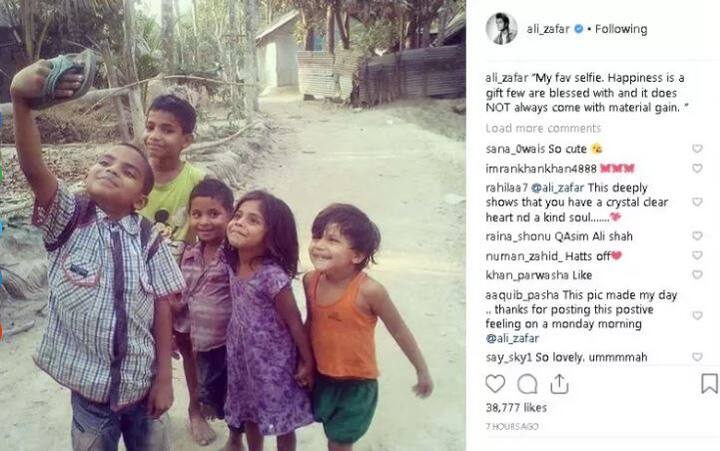Like raina_shonu's comment heart

(697, 236)
